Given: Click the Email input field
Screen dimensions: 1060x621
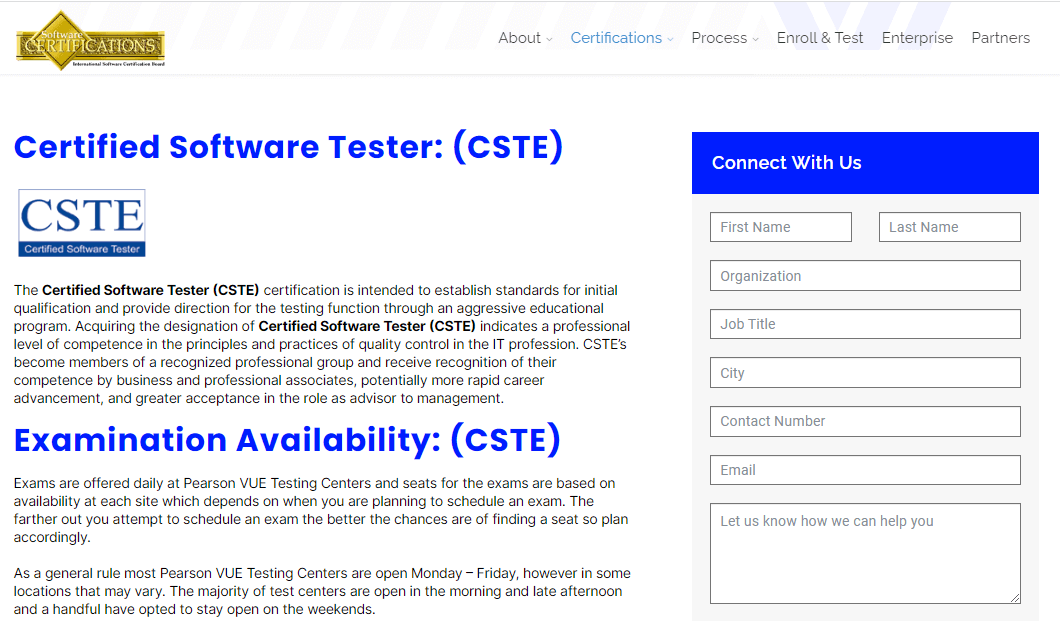Looking at the screenshot, I should coord(864,469).
